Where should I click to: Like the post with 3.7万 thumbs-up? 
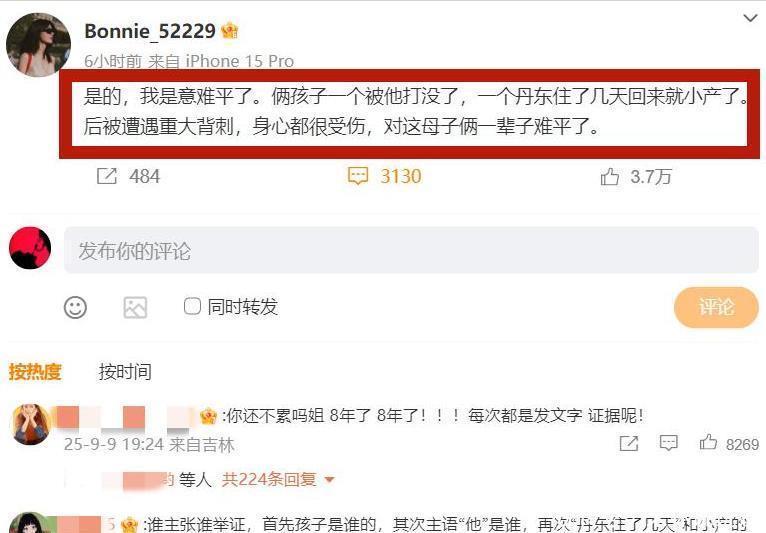click(610, 176)
